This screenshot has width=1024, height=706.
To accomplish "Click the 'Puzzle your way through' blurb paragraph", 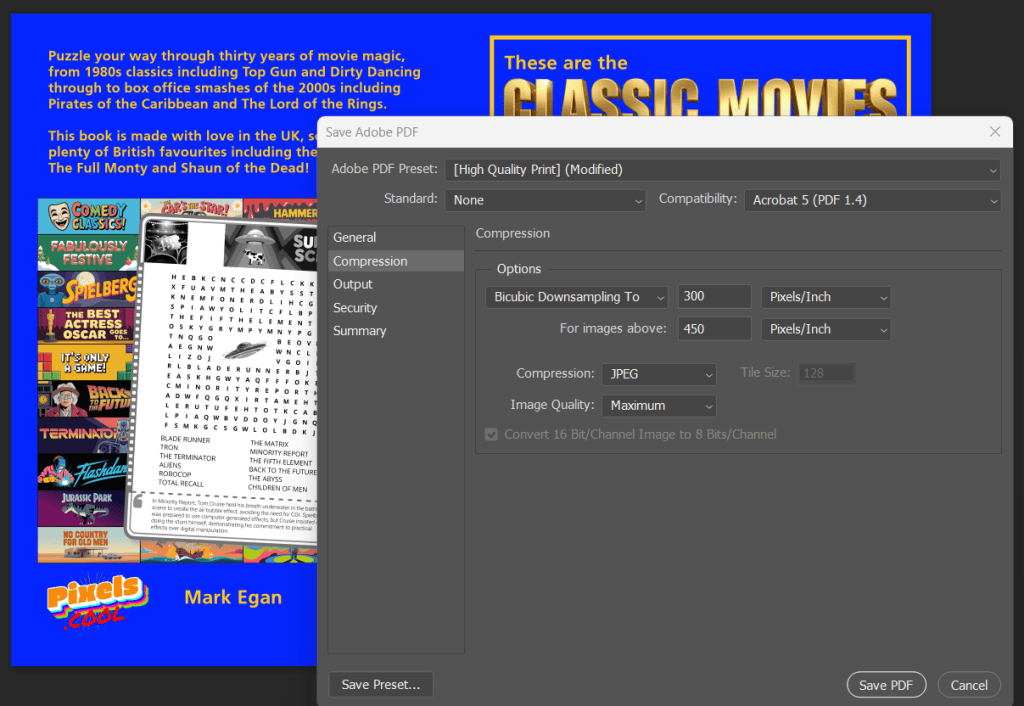I will [234, 80].
